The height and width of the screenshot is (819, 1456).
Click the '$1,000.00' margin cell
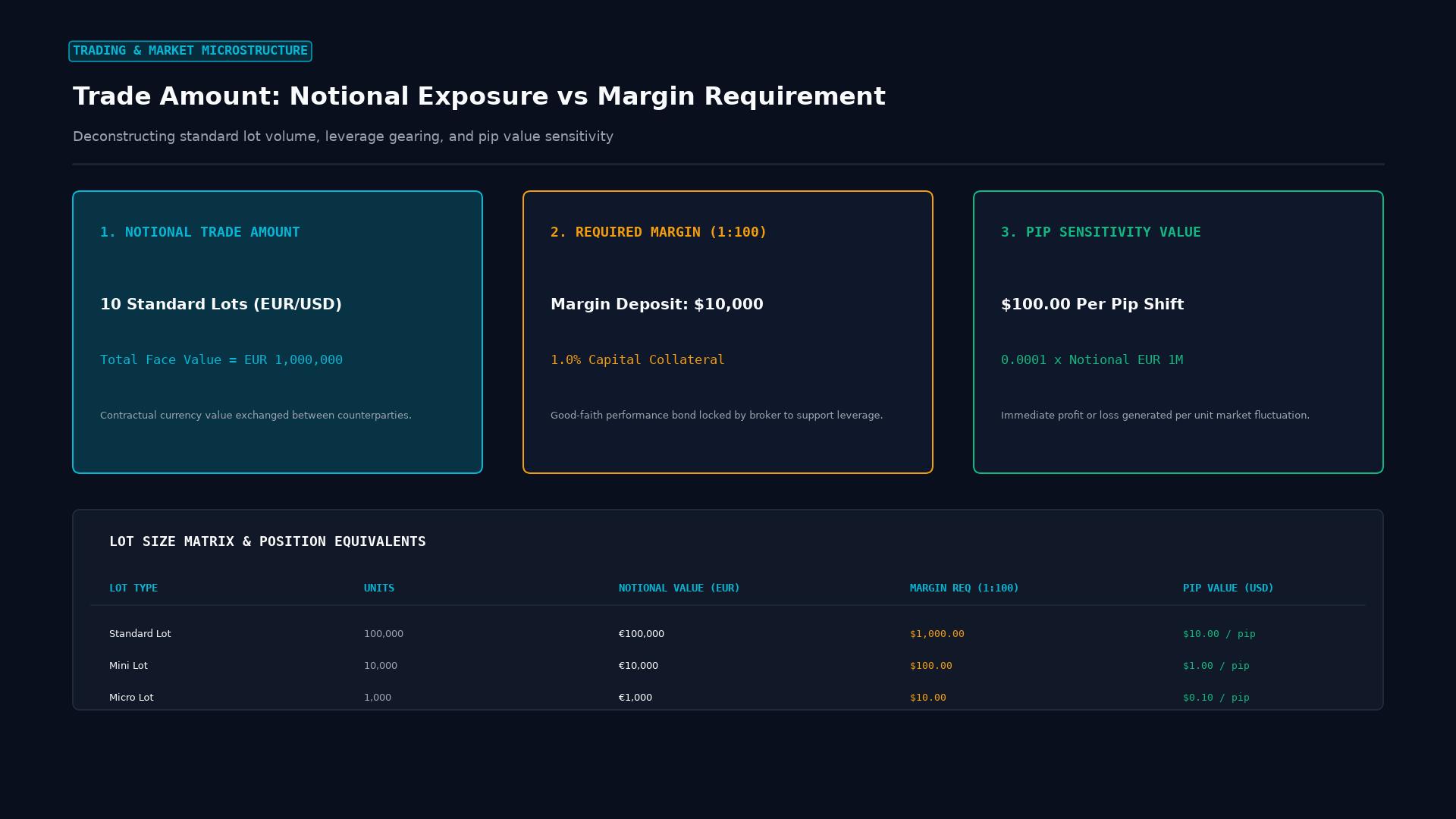(937, 634)
